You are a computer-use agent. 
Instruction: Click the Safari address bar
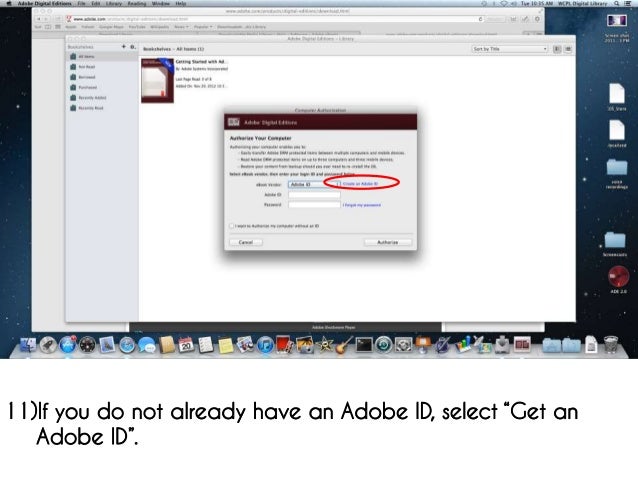pyautogui.click(x=275, y=19)
